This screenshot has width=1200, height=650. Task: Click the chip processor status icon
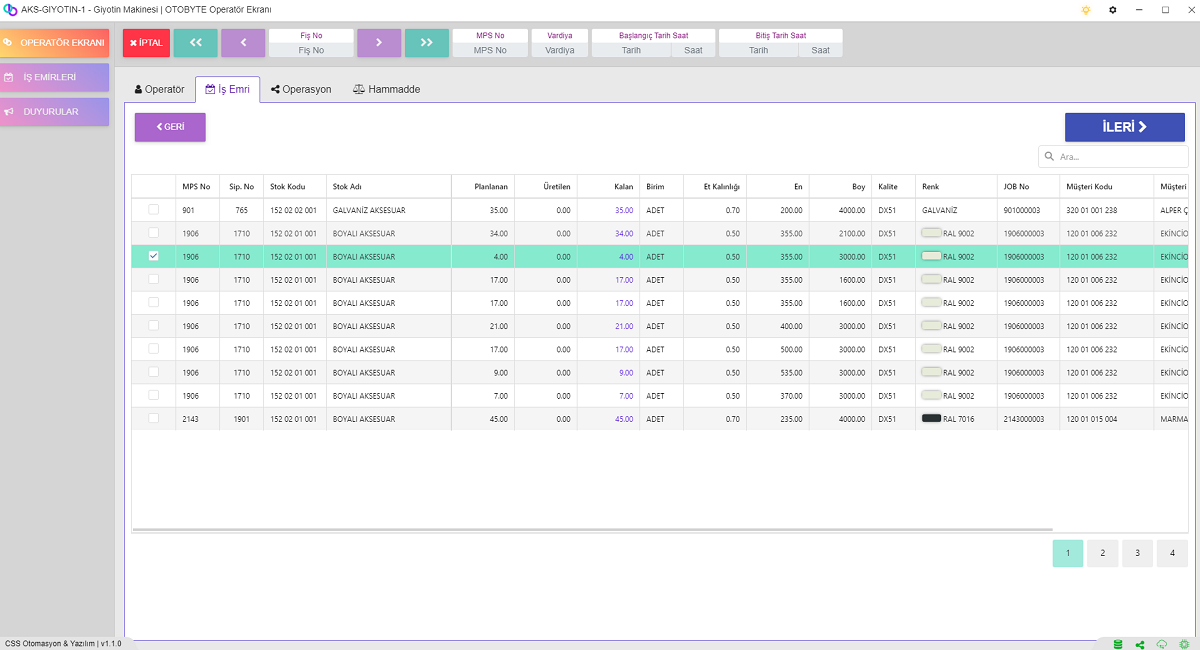point(1184,644)
